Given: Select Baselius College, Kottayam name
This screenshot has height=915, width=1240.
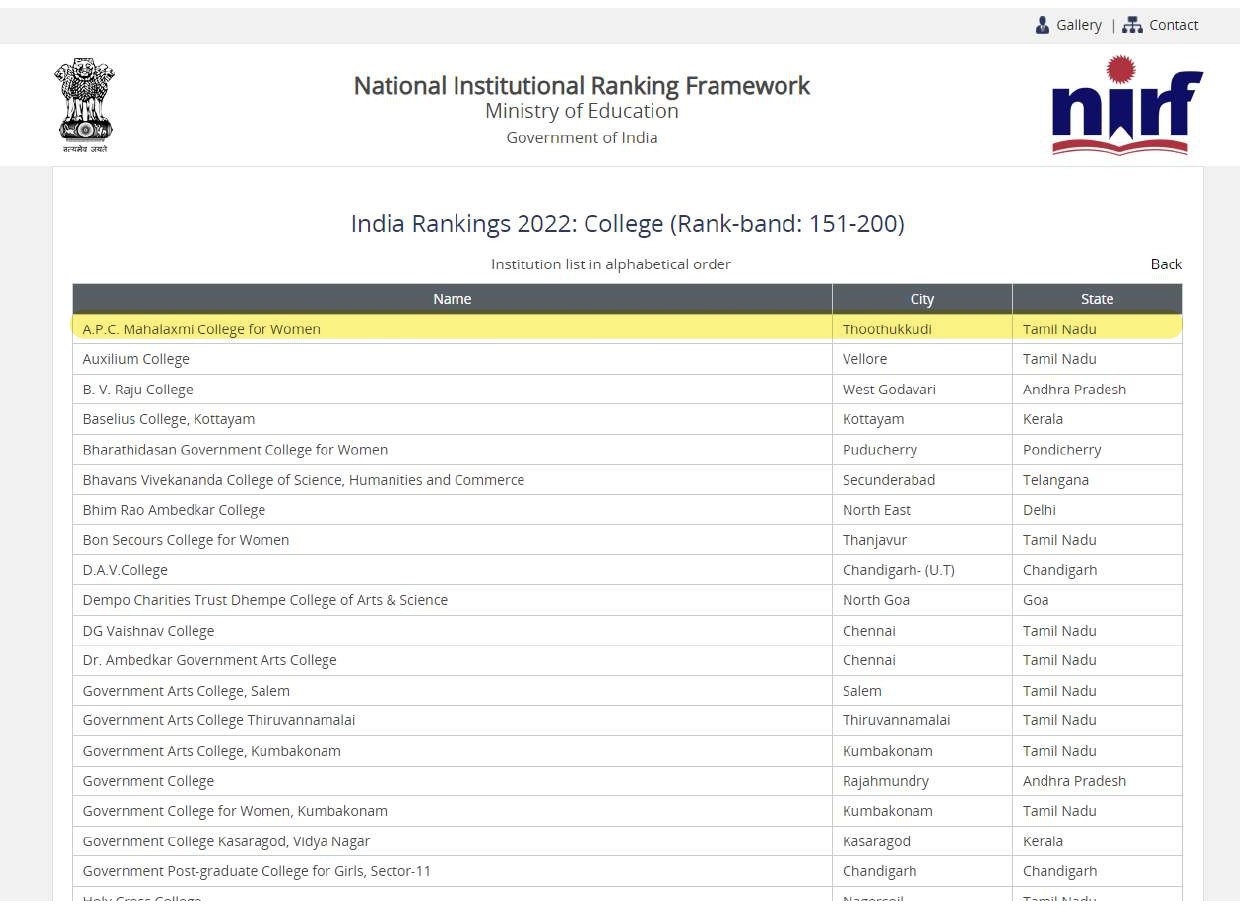Looking at the screenshot, I should tap(169, 419).
